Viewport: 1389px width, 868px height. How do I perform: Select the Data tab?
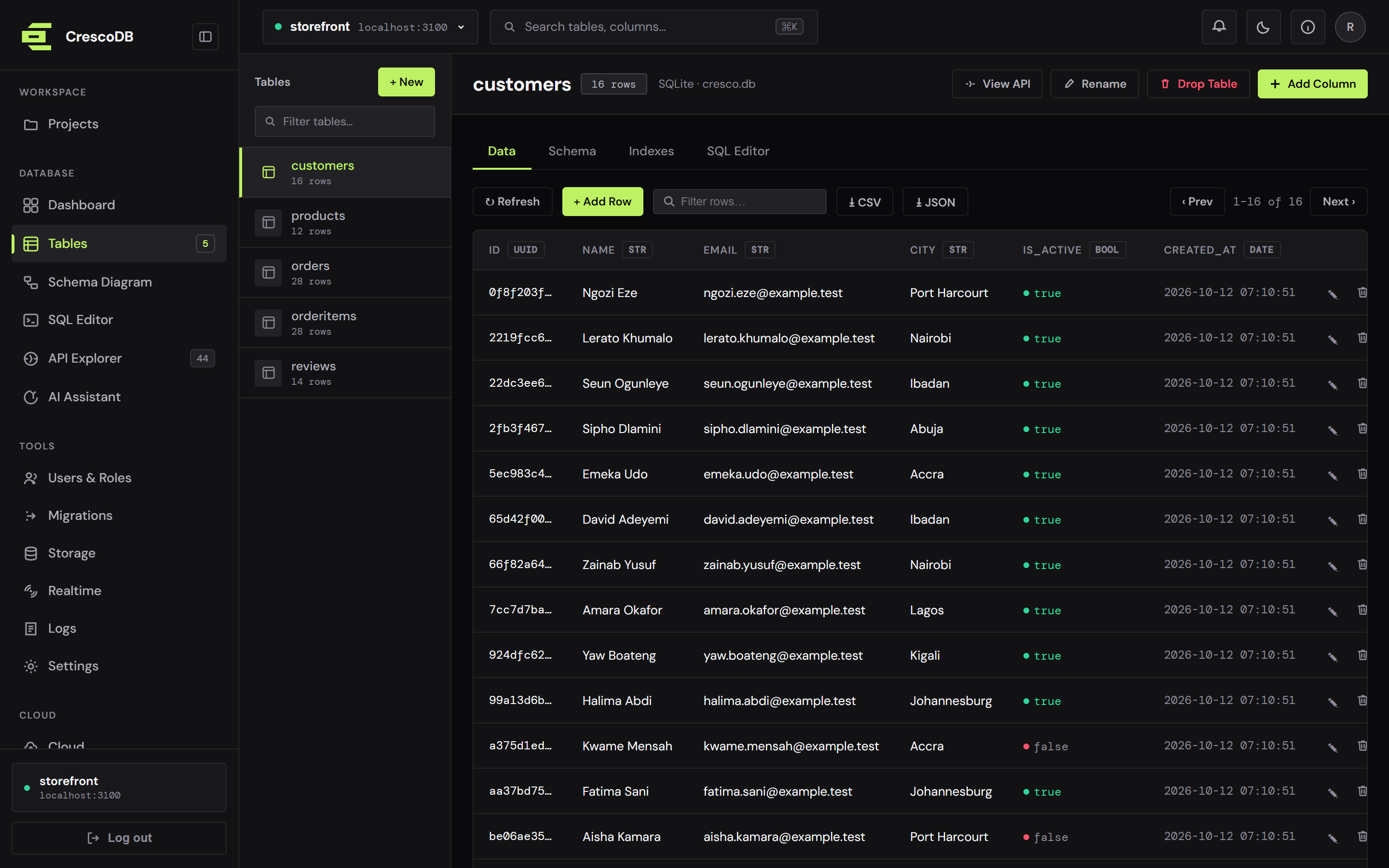[x=501, y=151]
